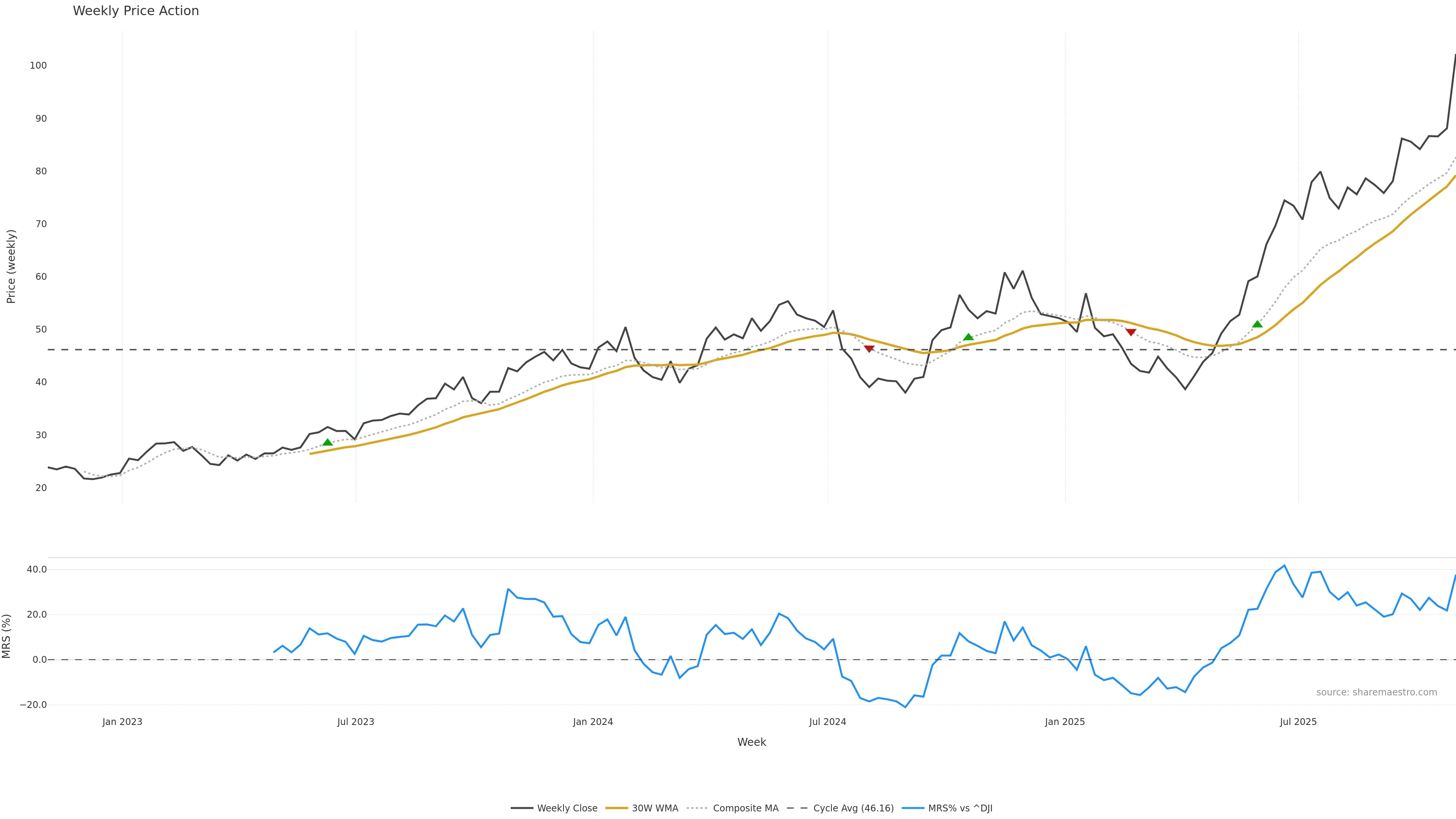Click the 40.0 MRS axis tick label

pos(37,569)
